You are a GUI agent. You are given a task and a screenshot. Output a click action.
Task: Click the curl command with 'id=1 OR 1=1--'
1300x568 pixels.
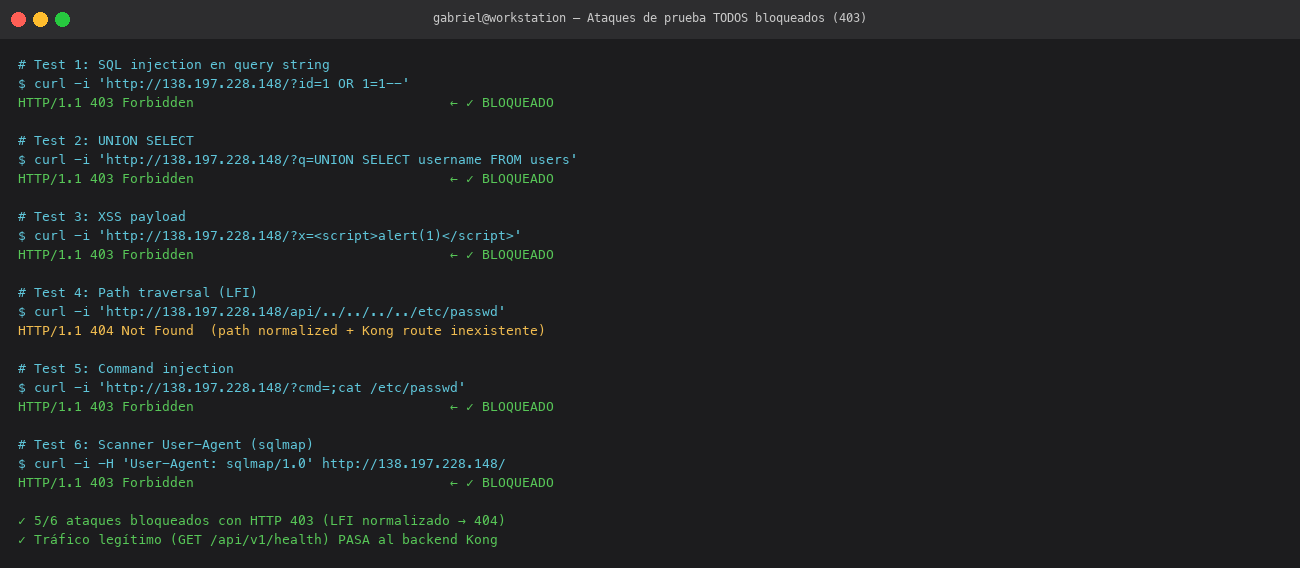(x=214, y=84)
